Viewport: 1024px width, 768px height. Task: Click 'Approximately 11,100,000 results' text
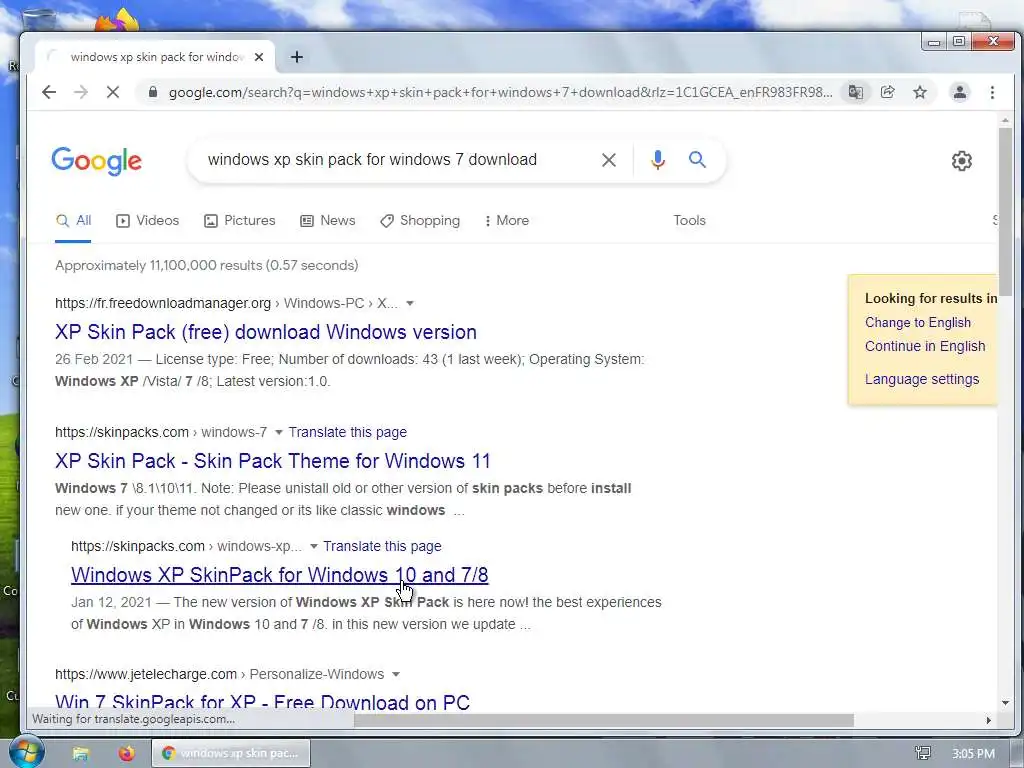coord(206,265)
